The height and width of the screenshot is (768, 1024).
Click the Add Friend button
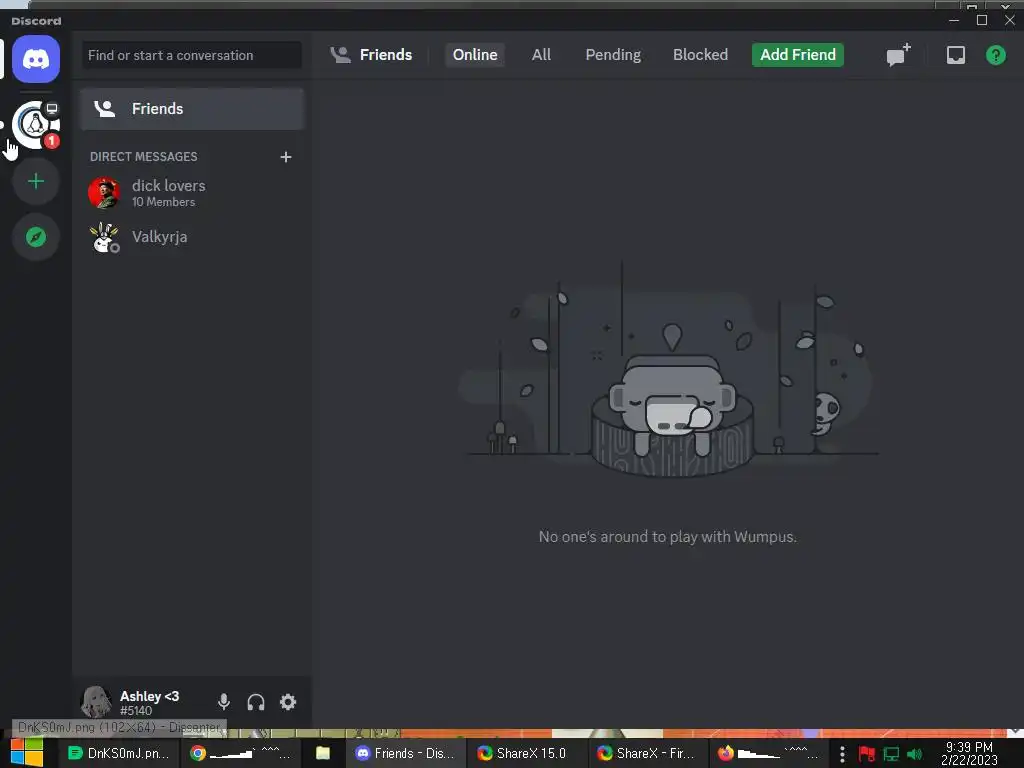pos(797,55)
